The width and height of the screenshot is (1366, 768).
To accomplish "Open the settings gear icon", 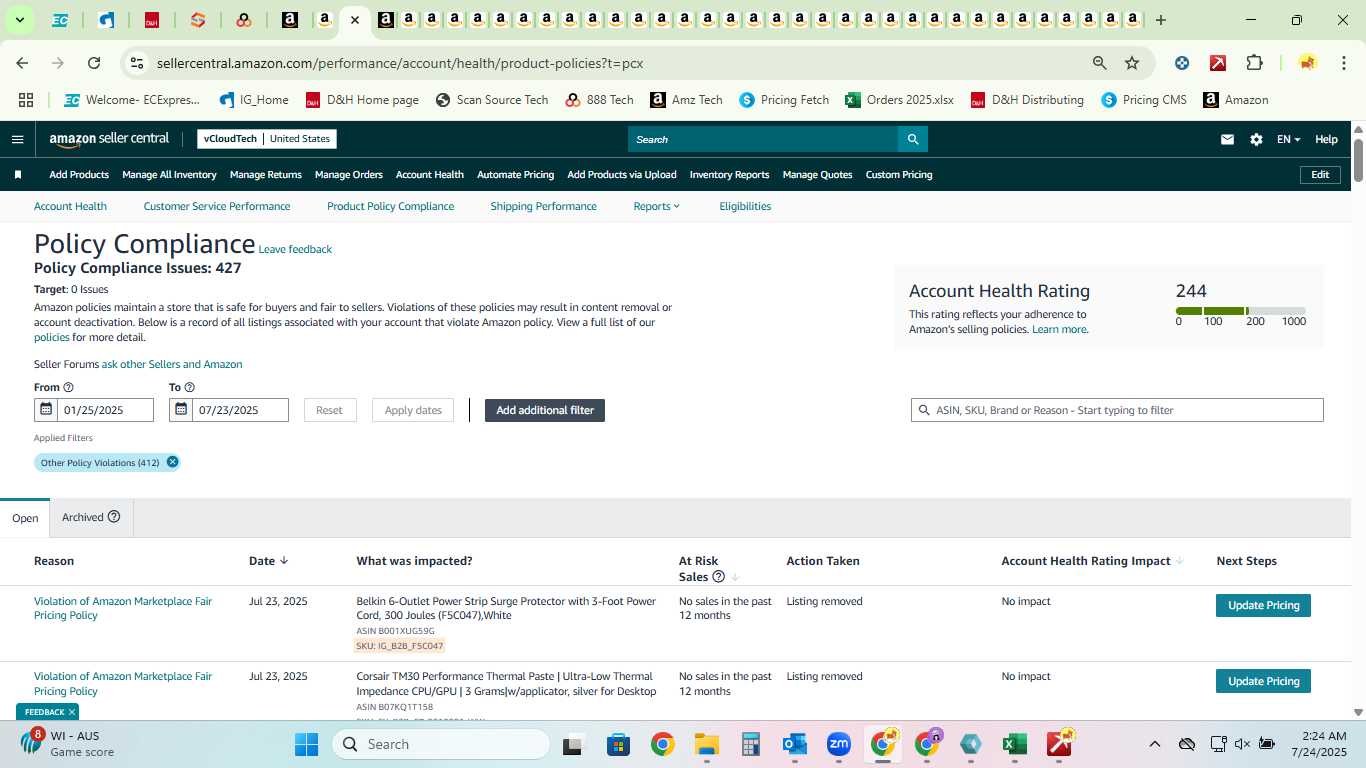I will point(1256,140).
